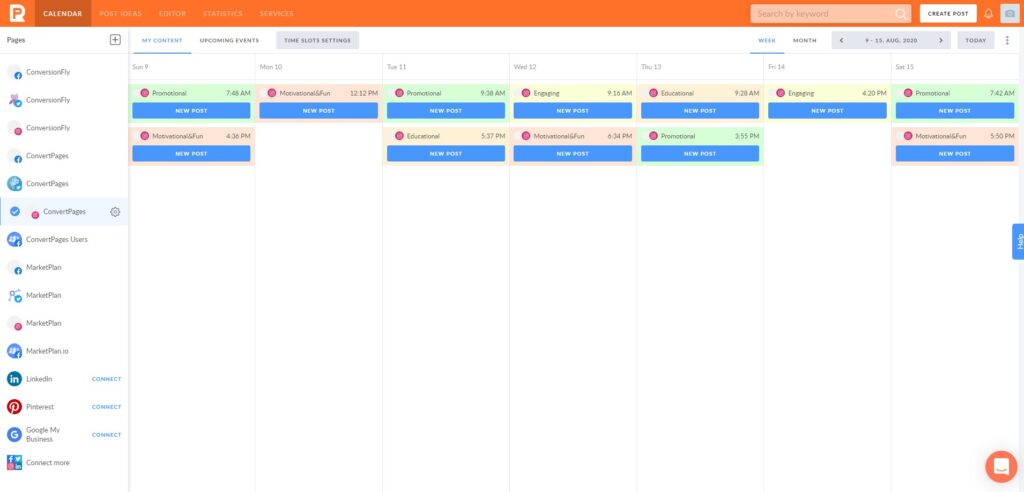The width and height of the screenshot is (1024, 492).
Task: Select the ConvertPages Facebook page
Action: pos(64,156)
